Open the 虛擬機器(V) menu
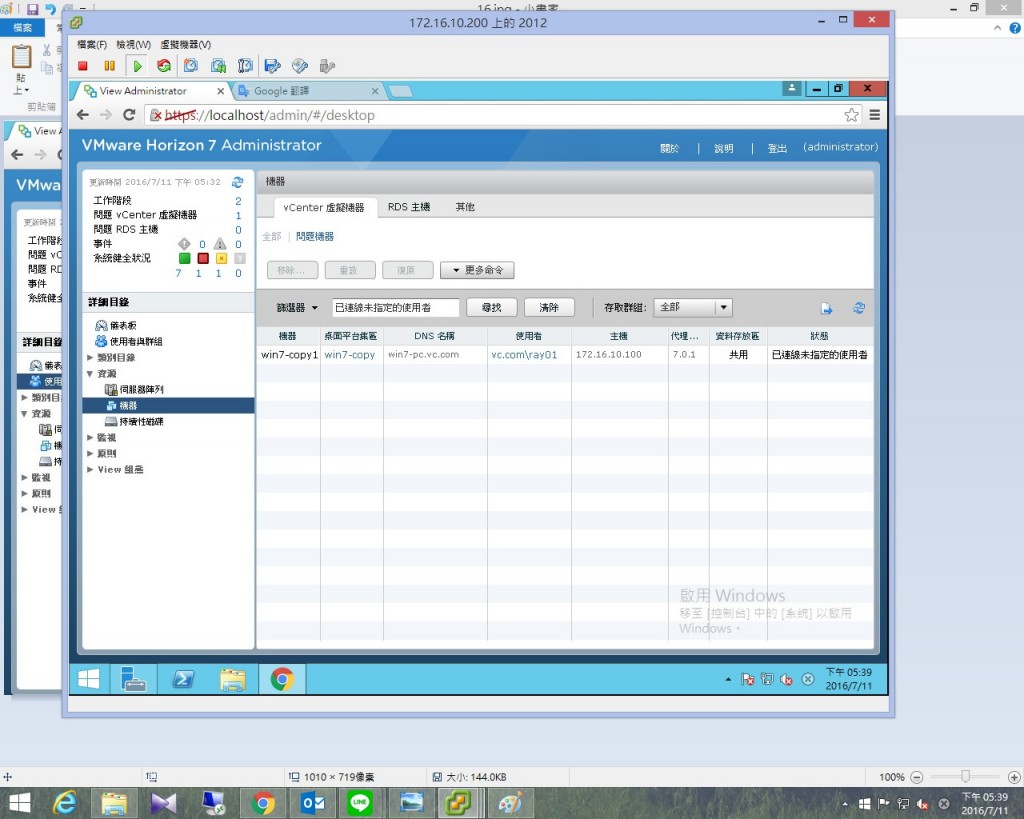This screenshot has height=819, width=1024. point(185,44)
